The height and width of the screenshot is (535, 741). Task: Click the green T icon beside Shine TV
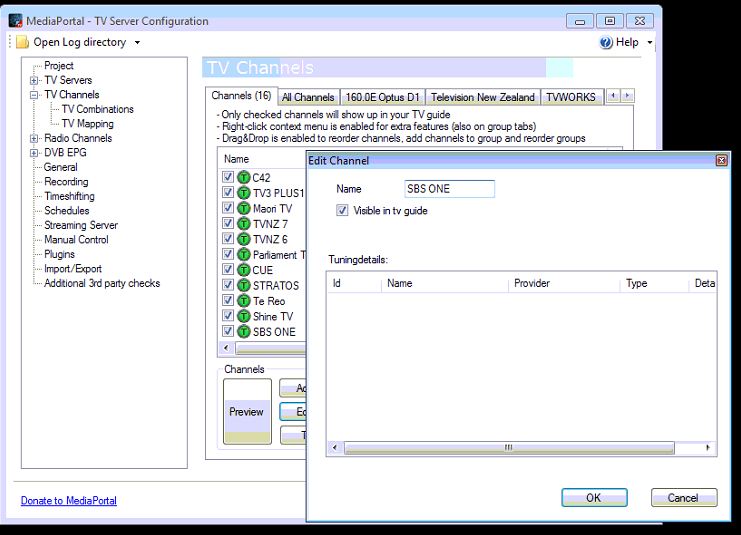point(243,317)
